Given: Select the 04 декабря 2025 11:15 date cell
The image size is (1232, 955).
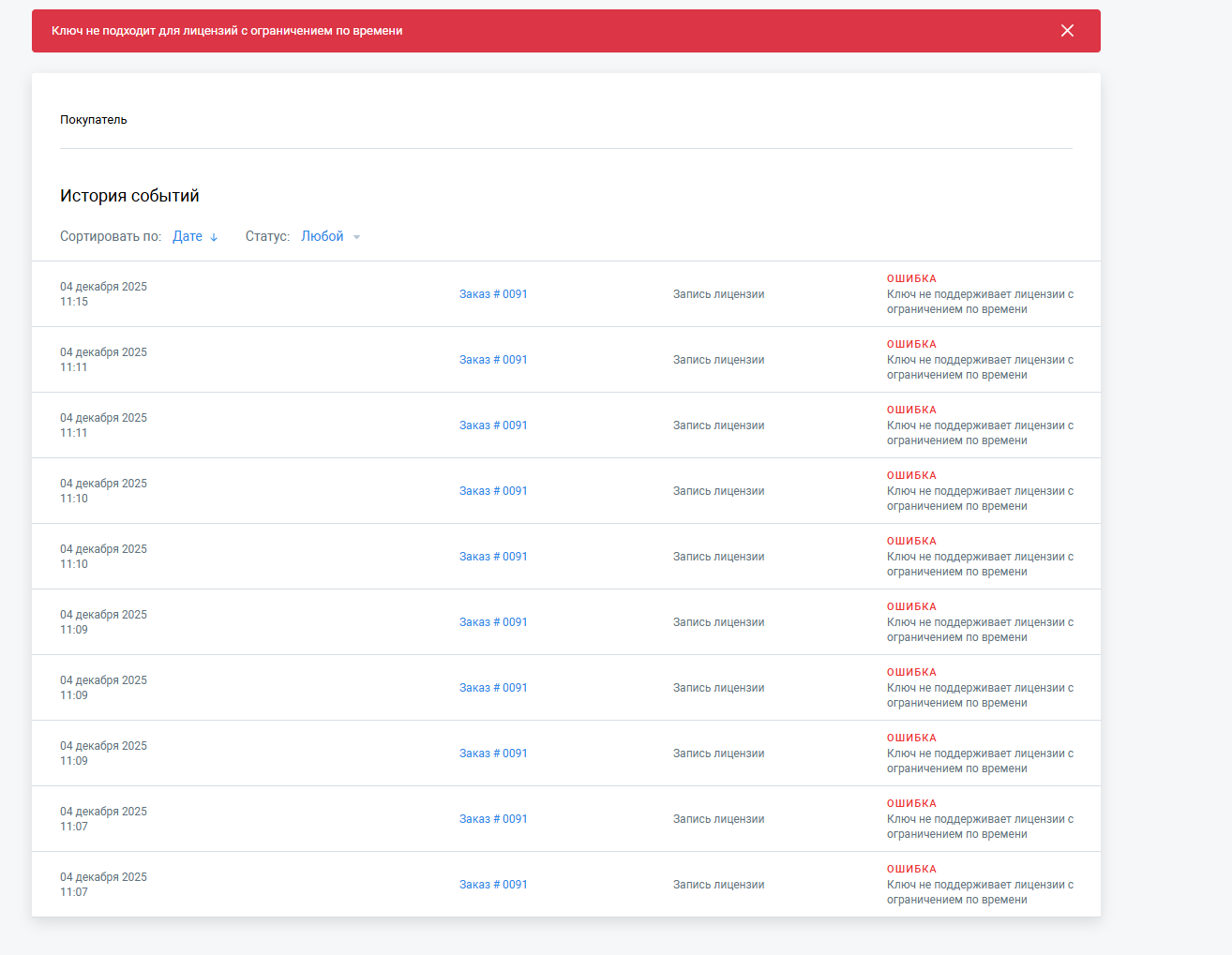Looking at the screenshot, I should coord(103,294).
